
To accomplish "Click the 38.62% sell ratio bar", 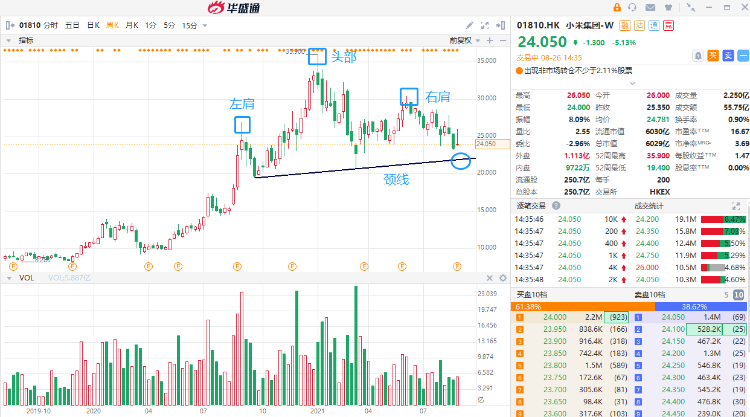I will (x=701, y=307).
